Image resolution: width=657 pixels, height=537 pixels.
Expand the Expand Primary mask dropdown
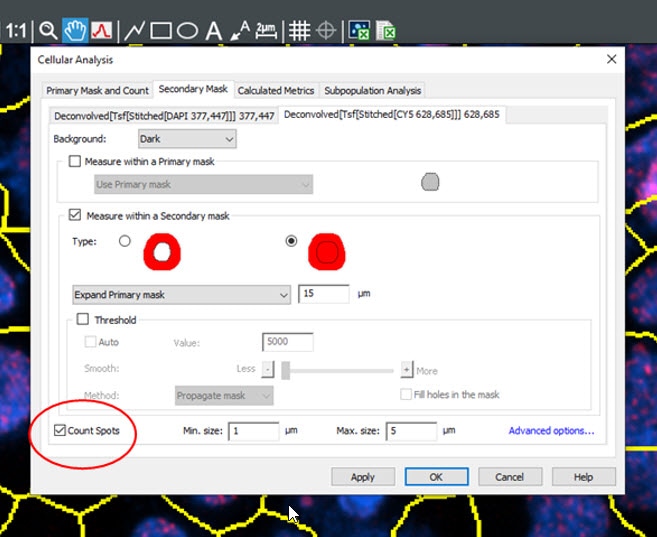[181, 294]
